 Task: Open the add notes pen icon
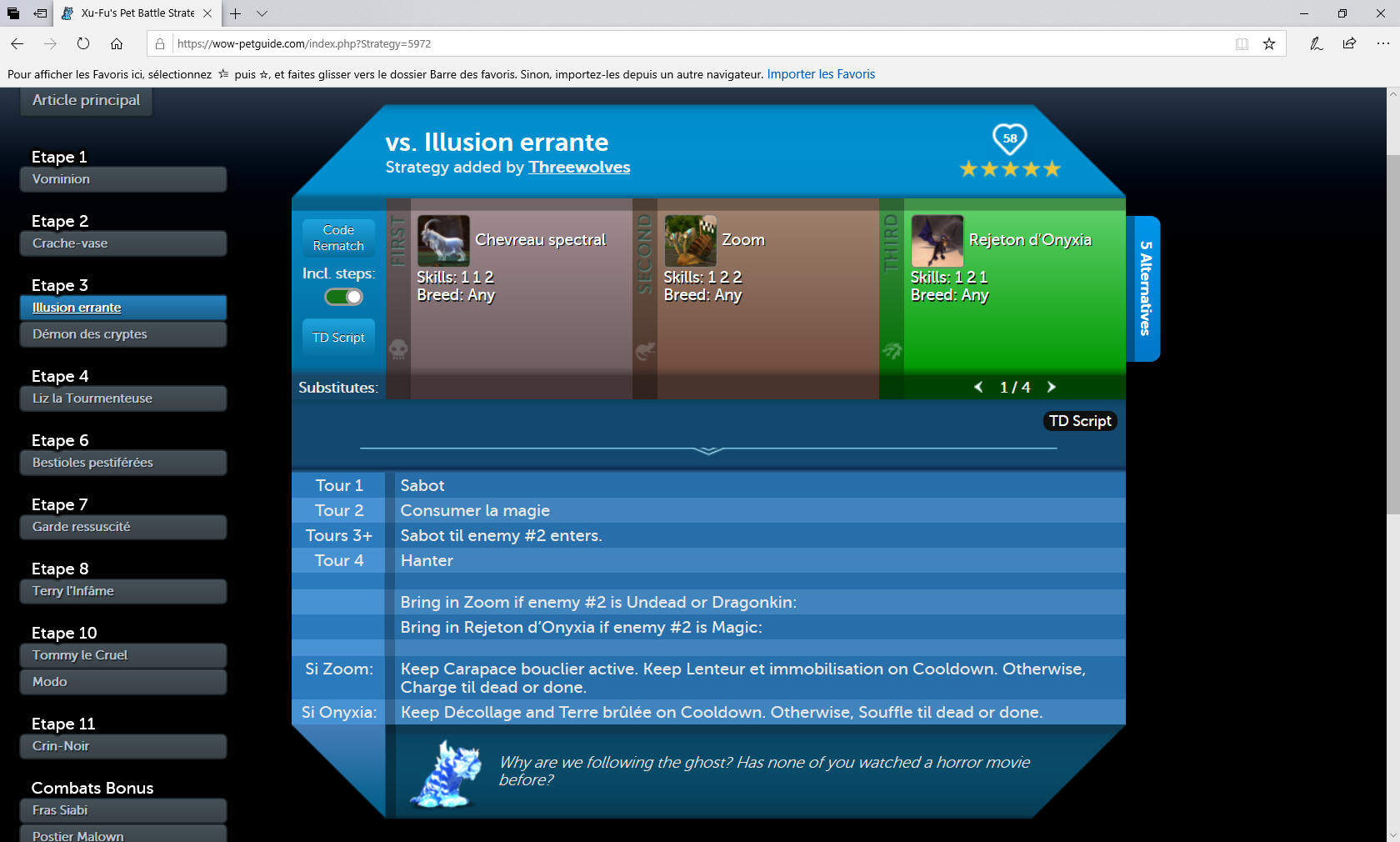(x=1316, y=43)
